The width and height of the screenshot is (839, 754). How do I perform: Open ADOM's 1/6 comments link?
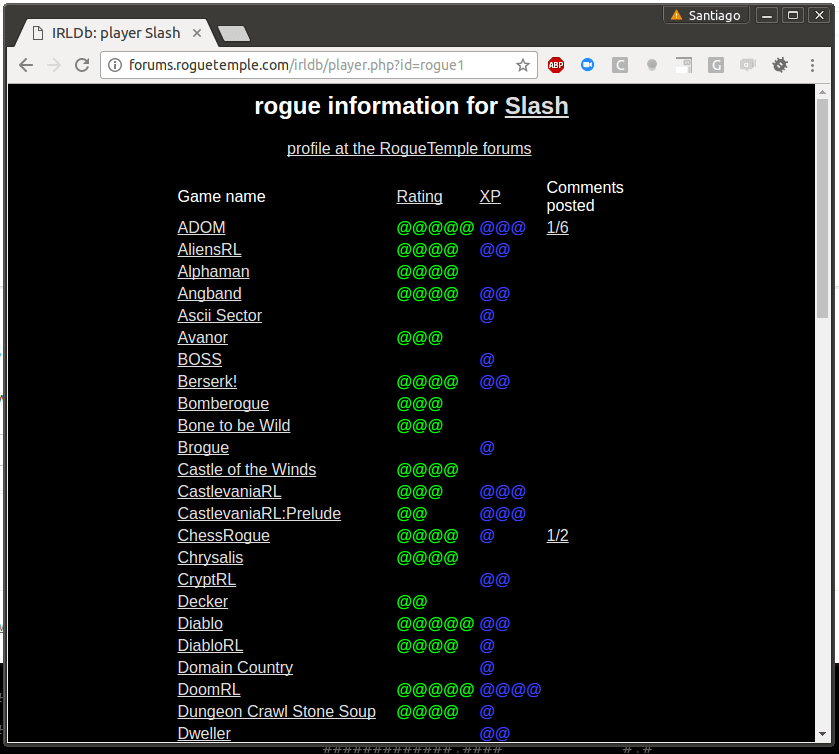pyautogui.click(x=557, y=228)
